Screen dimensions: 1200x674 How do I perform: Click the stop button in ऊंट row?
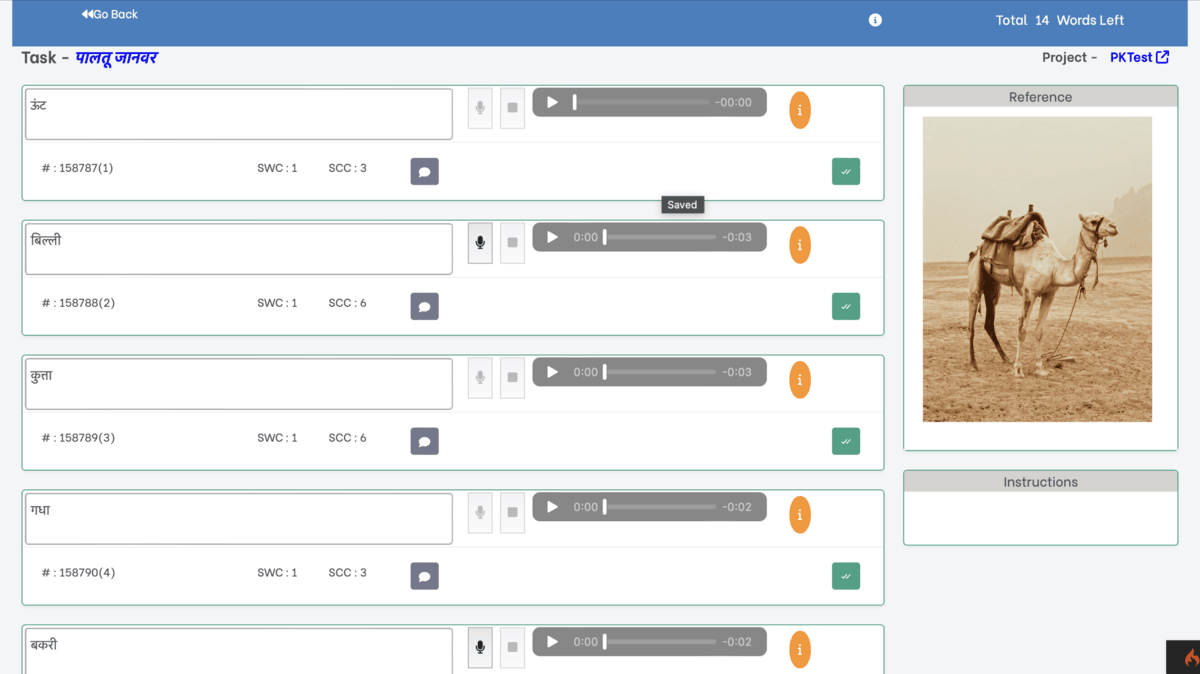pos(512,108)
